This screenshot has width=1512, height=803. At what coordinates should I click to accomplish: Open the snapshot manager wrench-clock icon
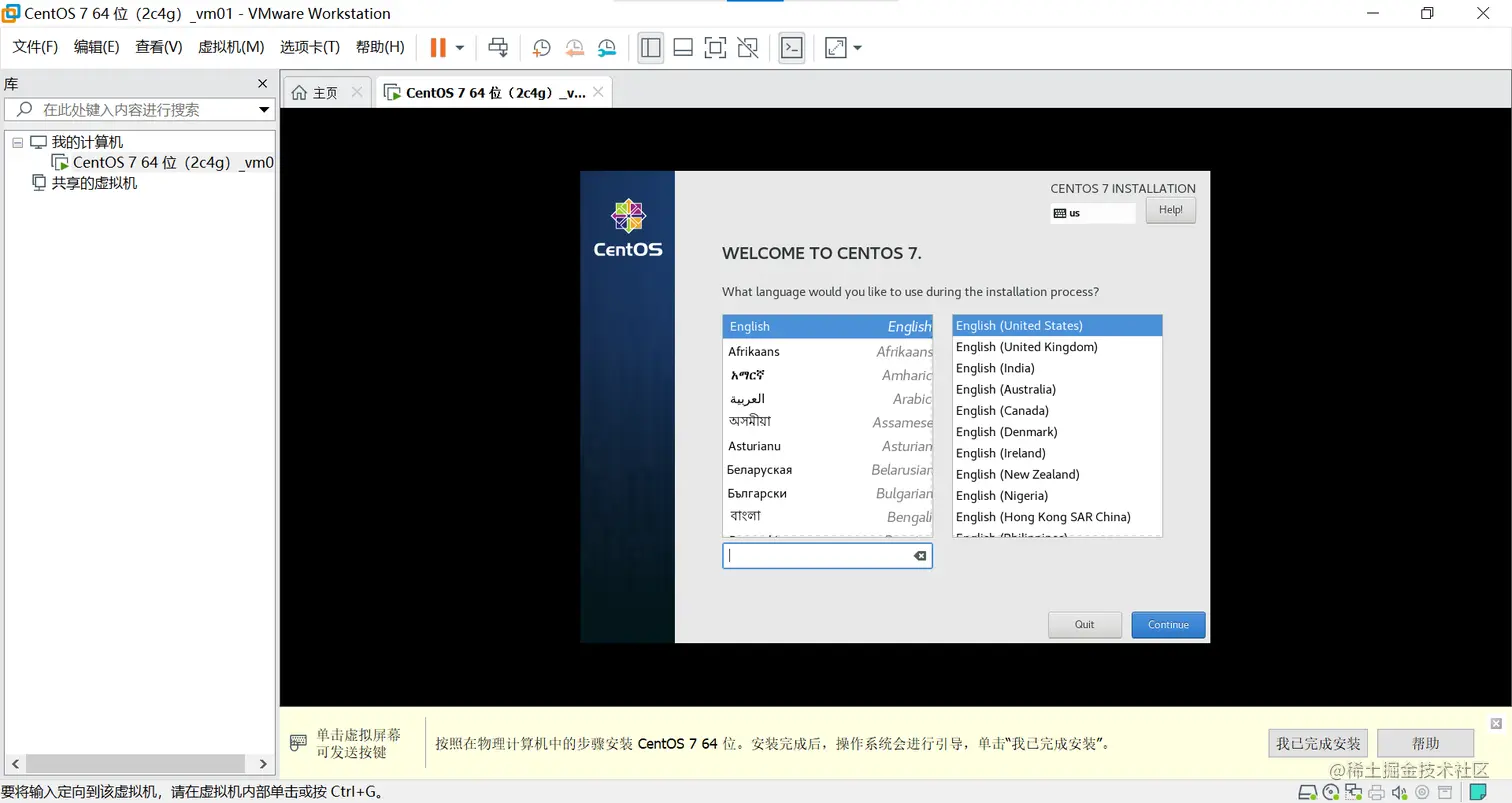tap(607, 47)
